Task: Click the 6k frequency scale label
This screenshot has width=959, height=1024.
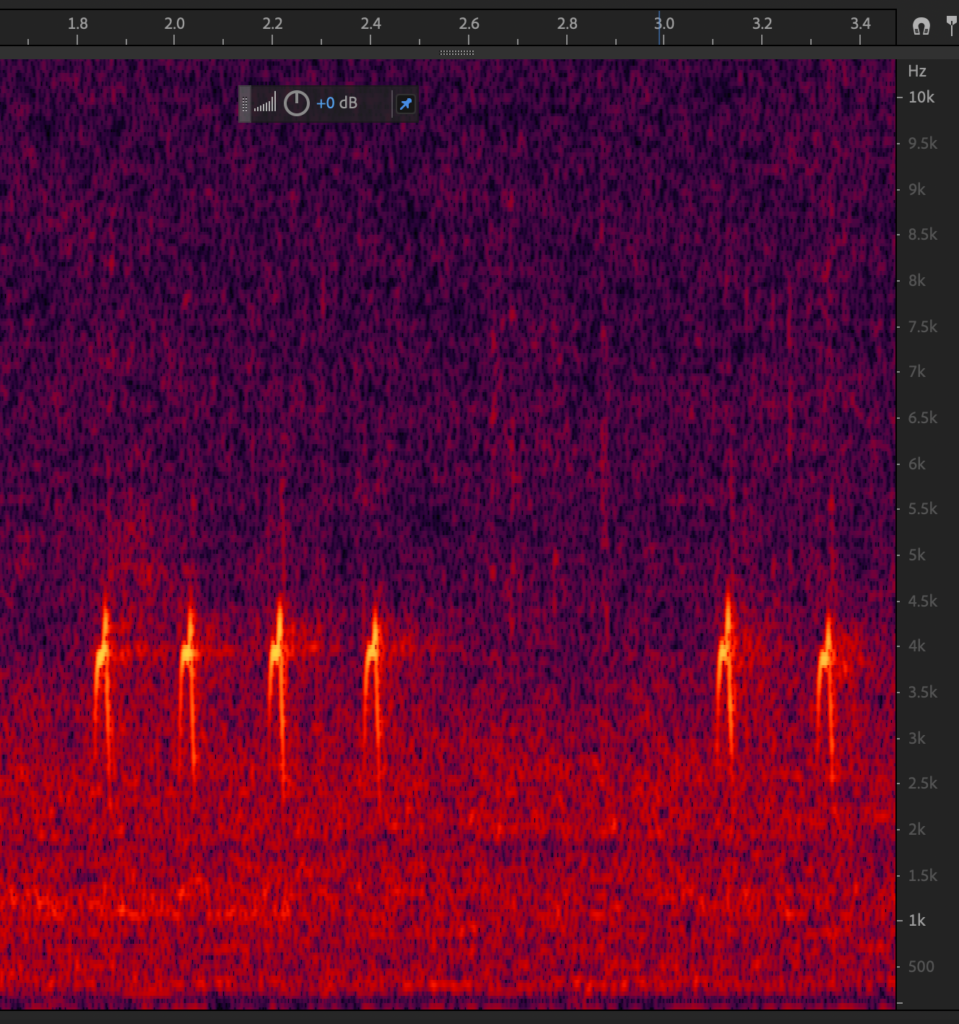Action: click(x=917, y=464)
